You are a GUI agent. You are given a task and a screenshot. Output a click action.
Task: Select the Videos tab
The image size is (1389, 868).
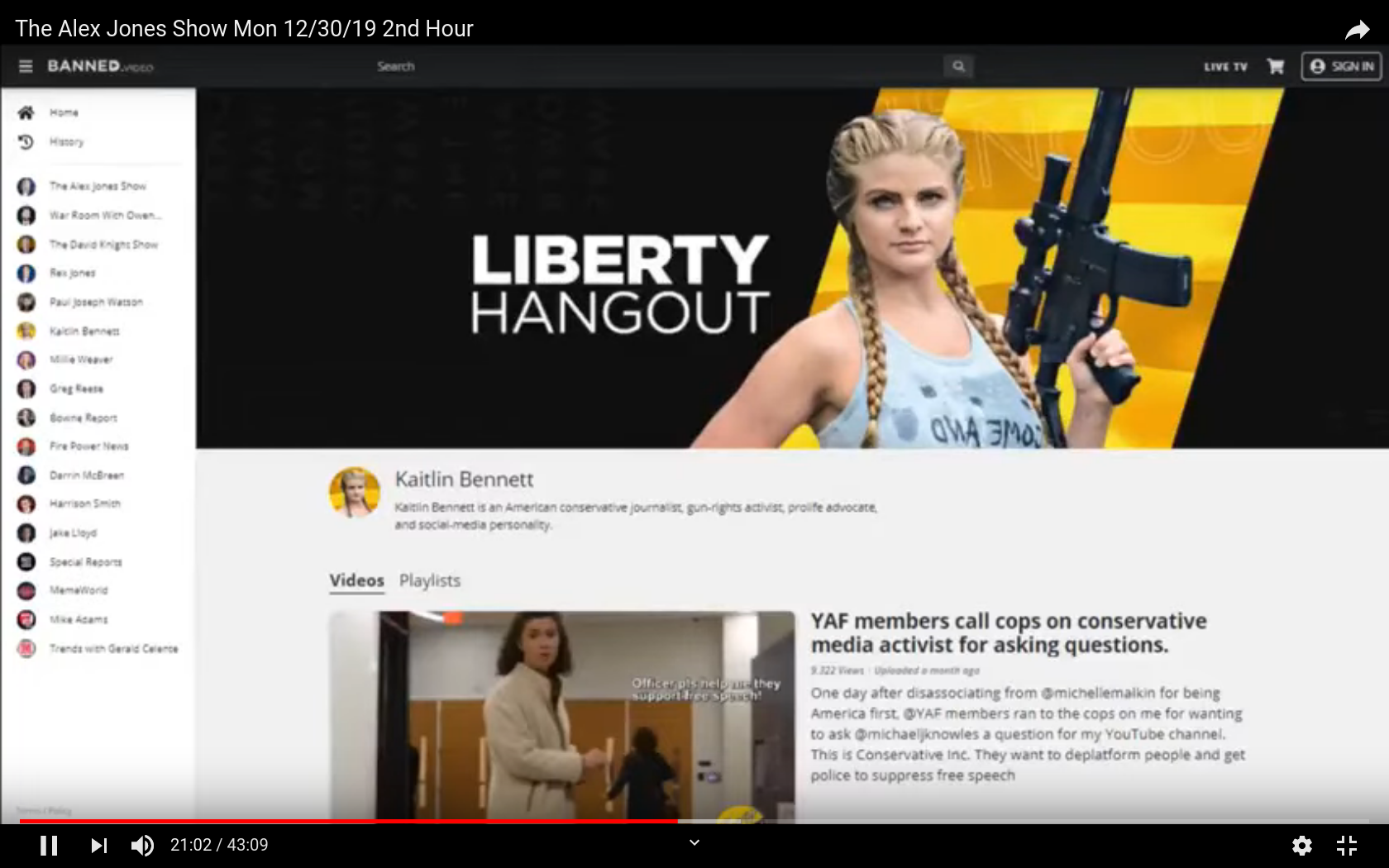tap(356, 580)
